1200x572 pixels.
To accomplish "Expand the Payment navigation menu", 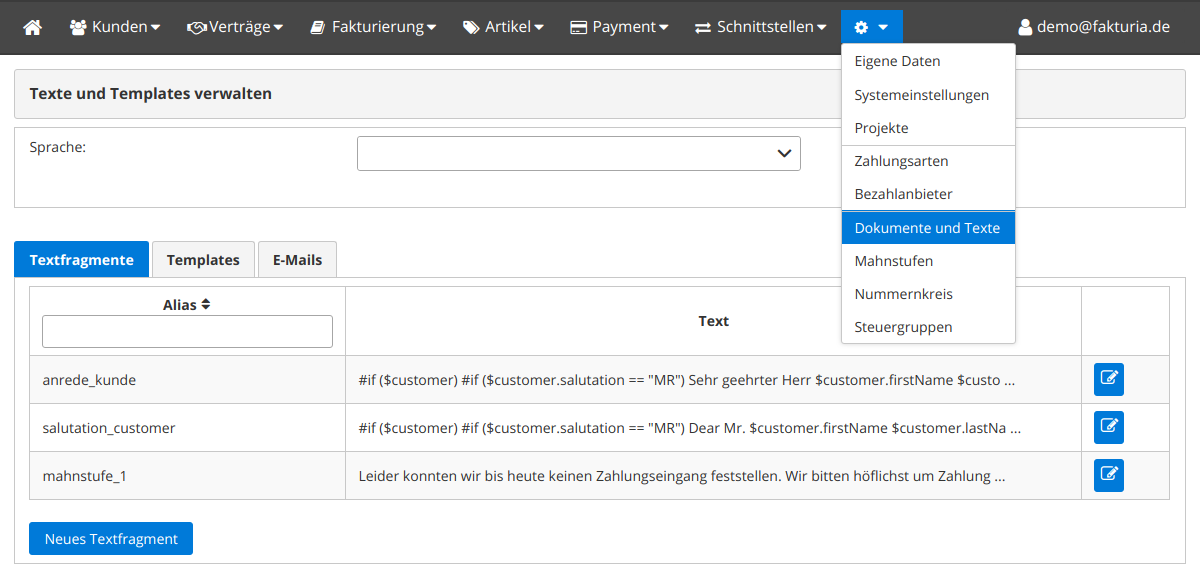I will click(619, 27).
